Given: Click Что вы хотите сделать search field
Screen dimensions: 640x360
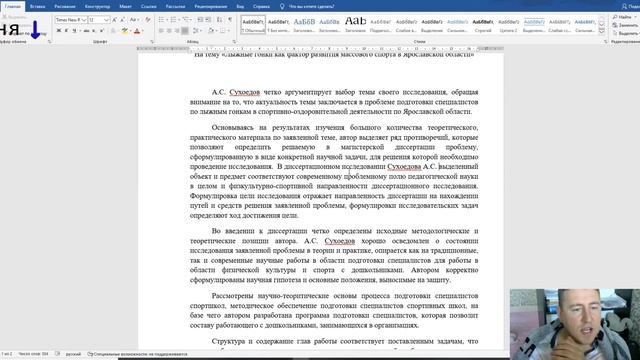Looking at the screenshot, I should coord(311,6).
